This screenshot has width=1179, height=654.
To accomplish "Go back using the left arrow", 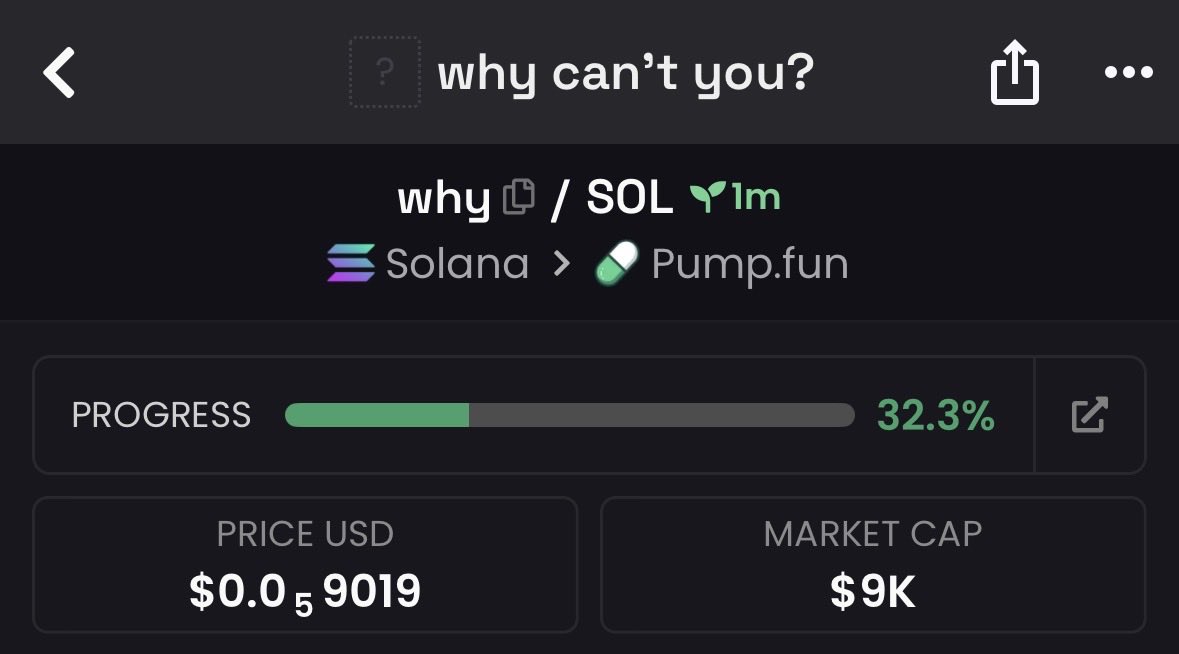I will point(60,73).
